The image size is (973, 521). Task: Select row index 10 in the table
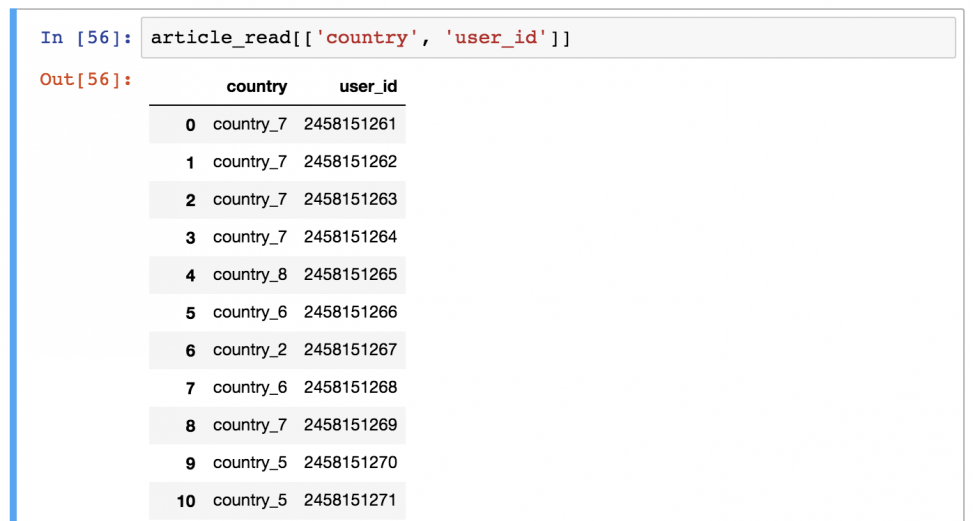tap(187, 500)
